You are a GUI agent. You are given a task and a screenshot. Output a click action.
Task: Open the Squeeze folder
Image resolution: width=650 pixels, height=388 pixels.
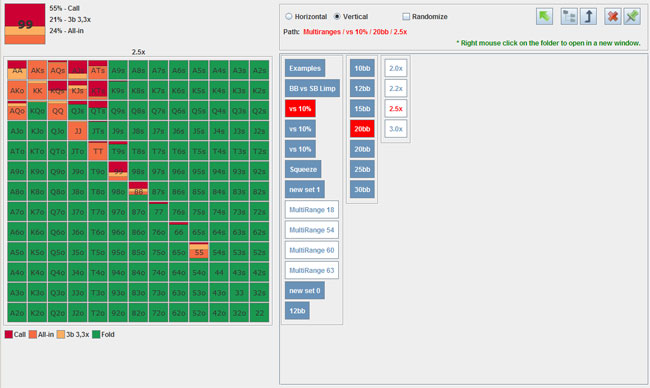pos(303,169)
